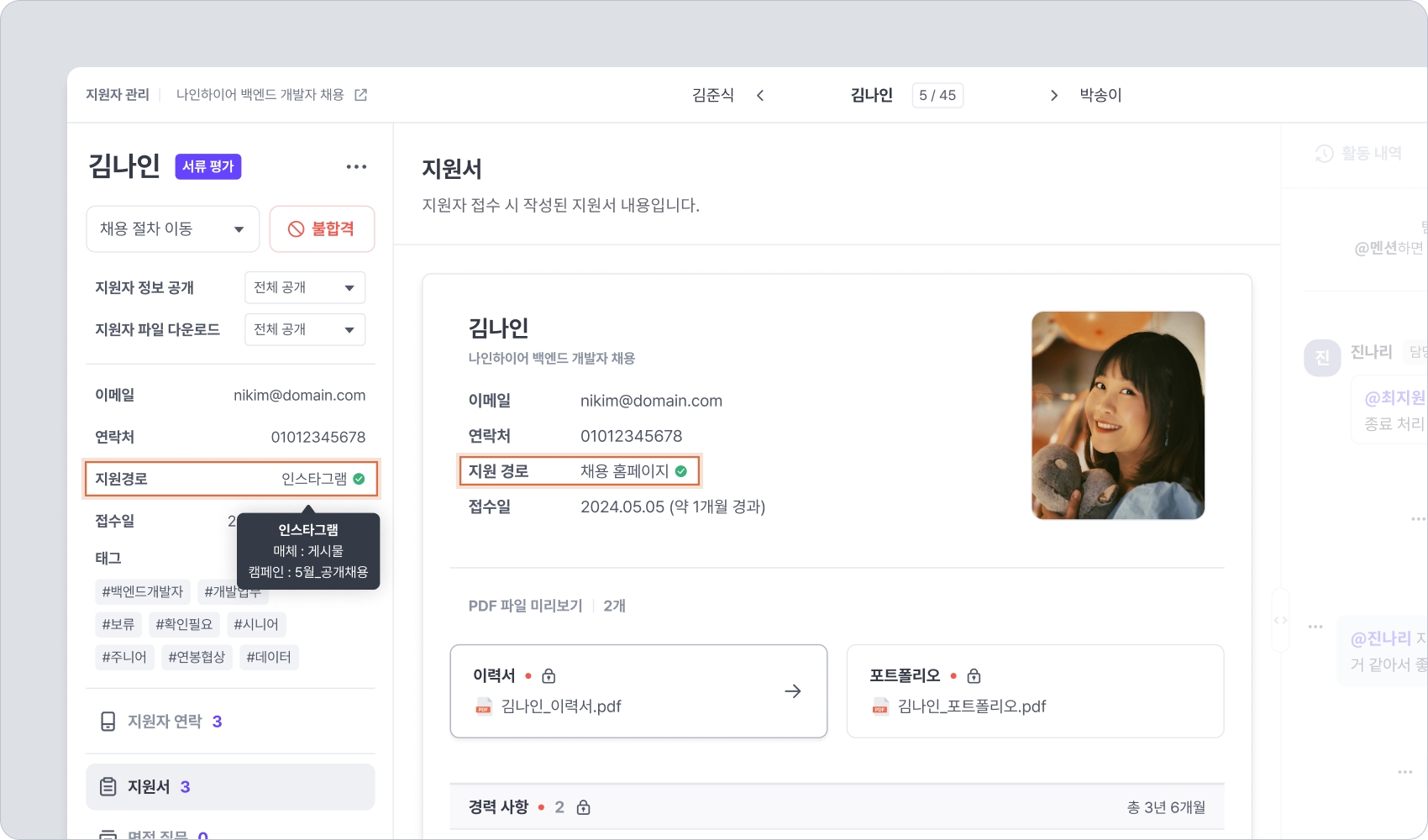
Task: Open the 채용 절차 이동 dropdown
Action: 173,228
